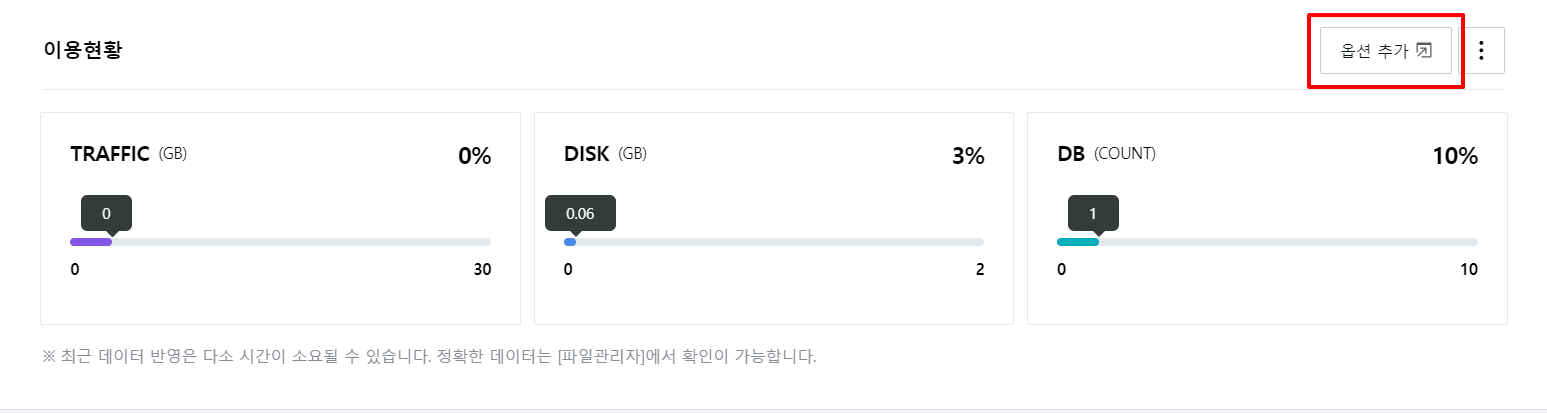
Task: Click the 10% DB usage percentage
Action: [1455, 156]
